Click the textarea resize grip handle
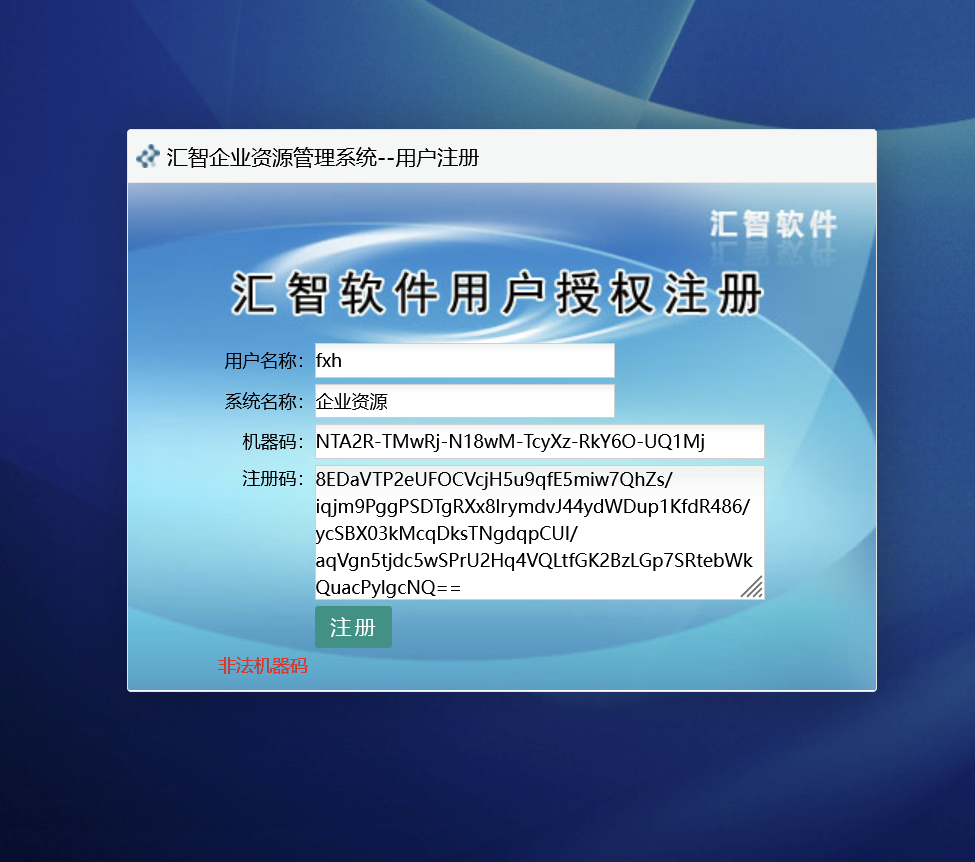This screenshot has height=862, width=975. click(x=752, y=588)
